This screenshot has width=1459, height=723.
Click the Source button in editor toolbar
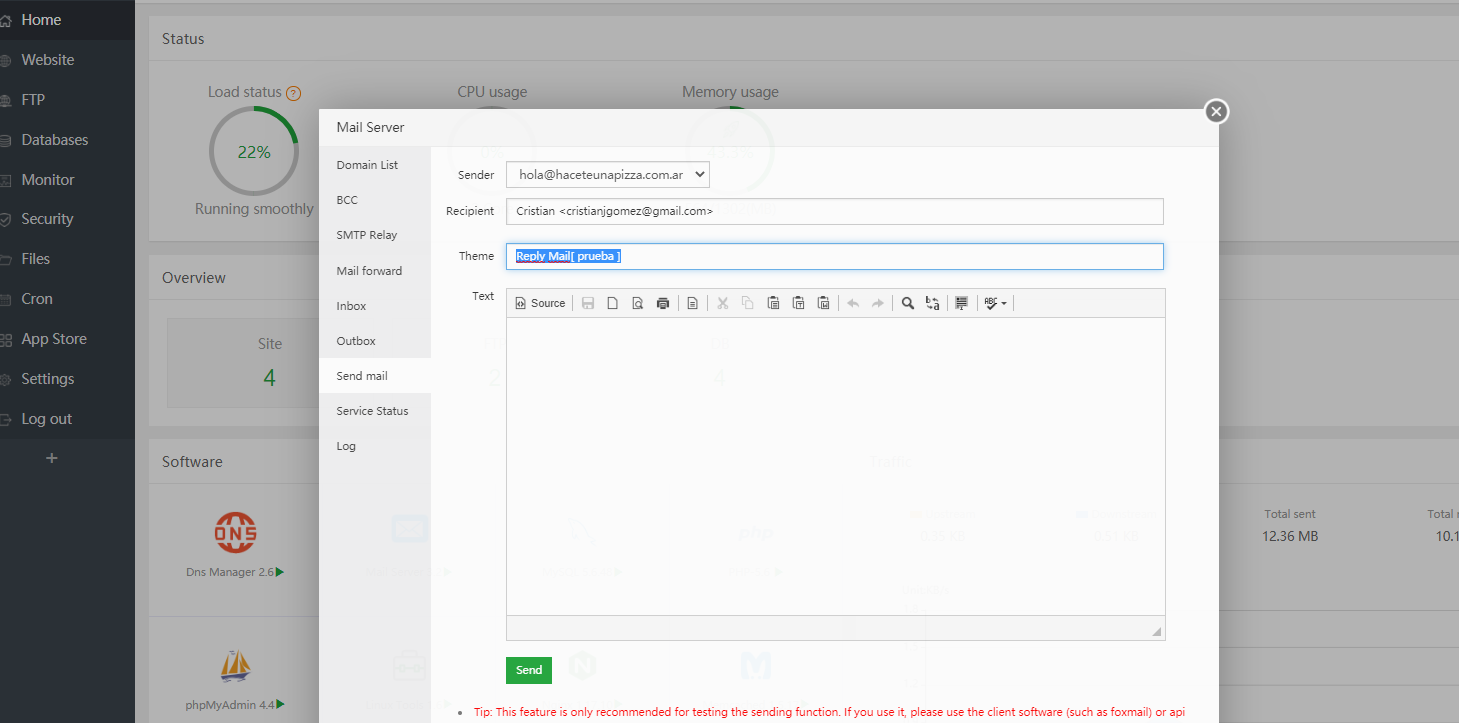pos(540,303)
